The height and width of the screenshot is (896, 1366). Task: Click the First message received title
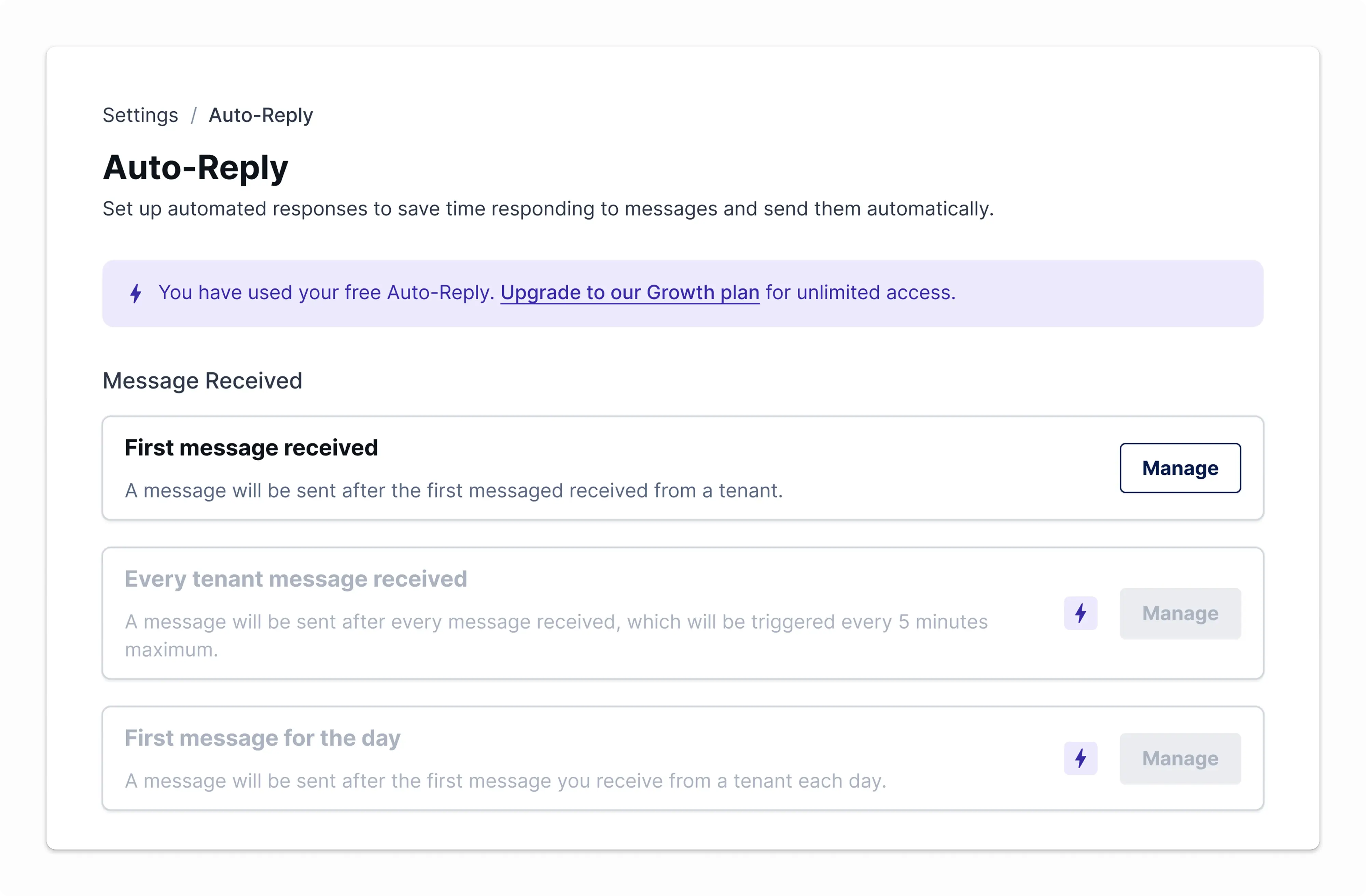coord(251,448)
